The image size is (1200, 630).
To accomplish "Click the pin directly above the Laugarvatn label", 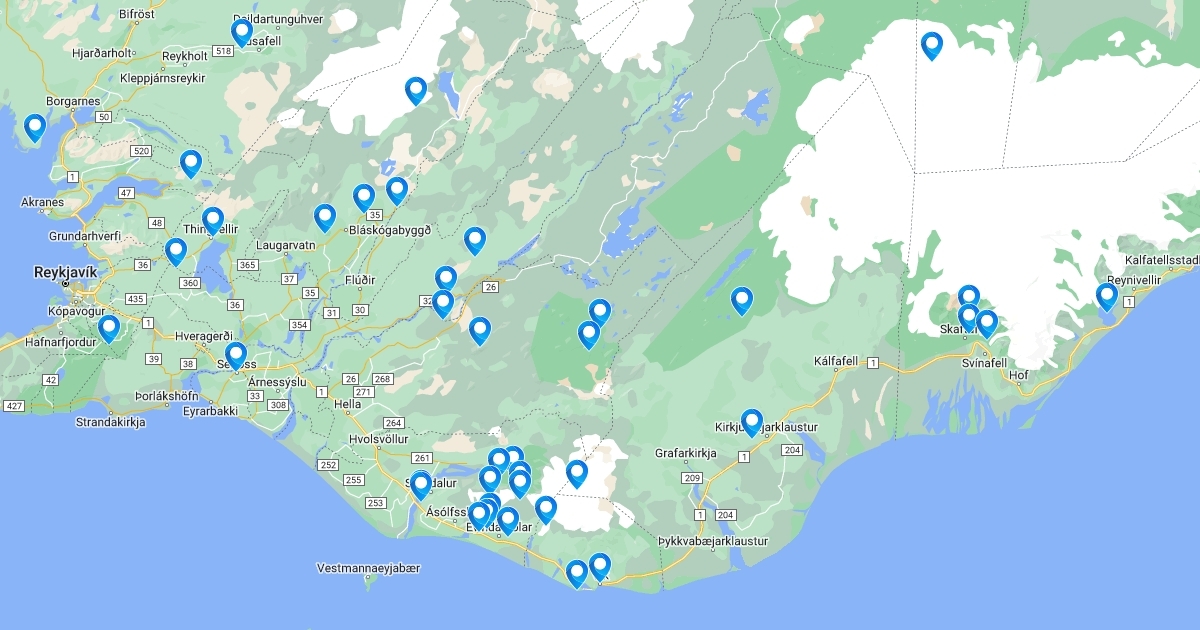I will [325, 217].
